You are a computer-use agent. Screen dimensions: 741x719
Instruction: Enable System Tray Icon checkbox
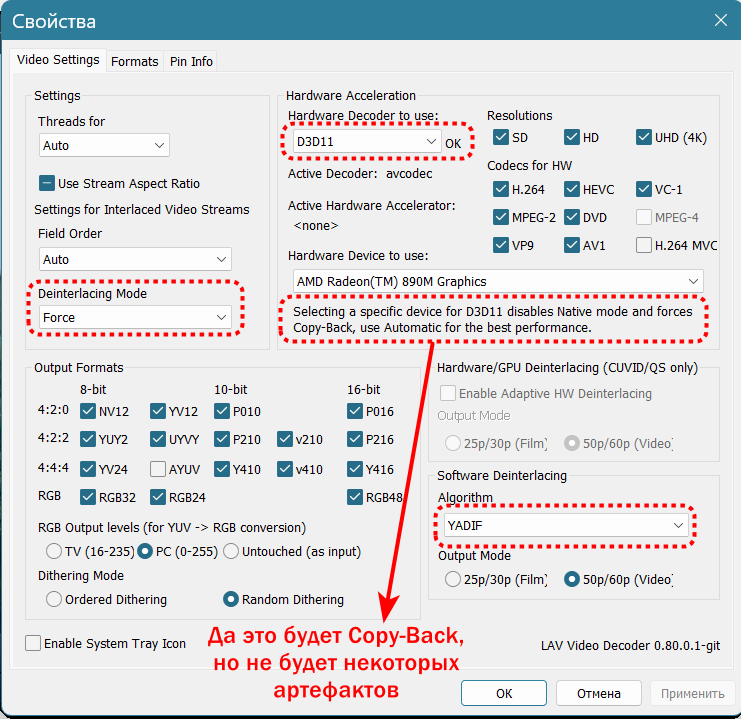(x=33, y=643)
